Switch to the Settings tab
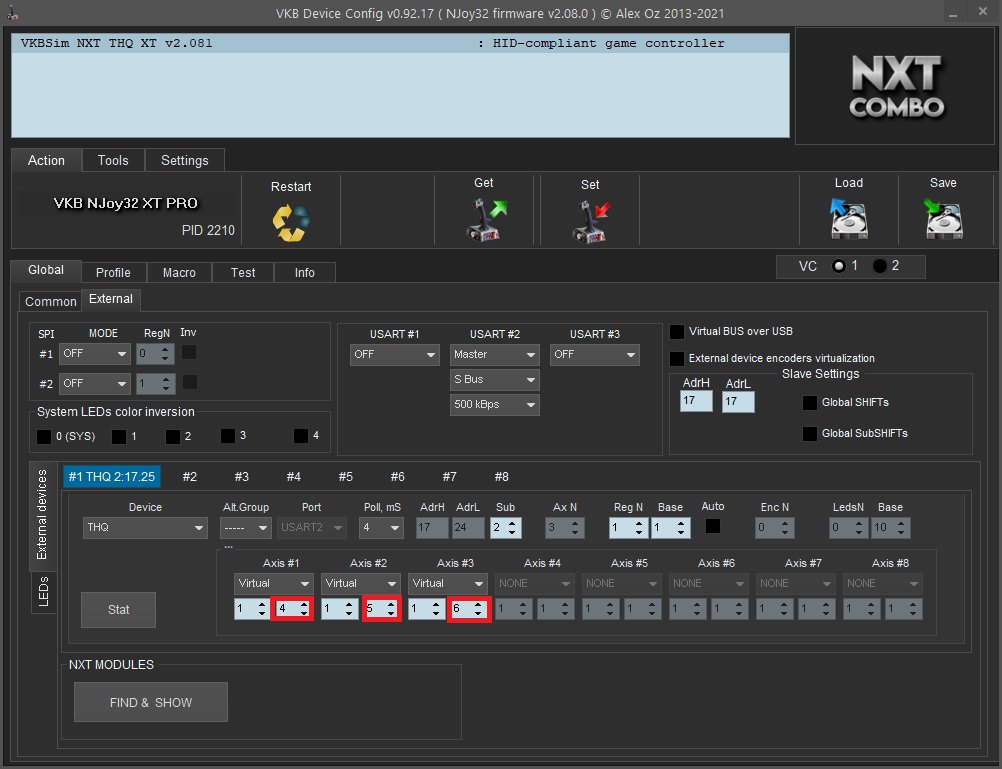This screenshot has width=1002, height=769. (185, 160)
